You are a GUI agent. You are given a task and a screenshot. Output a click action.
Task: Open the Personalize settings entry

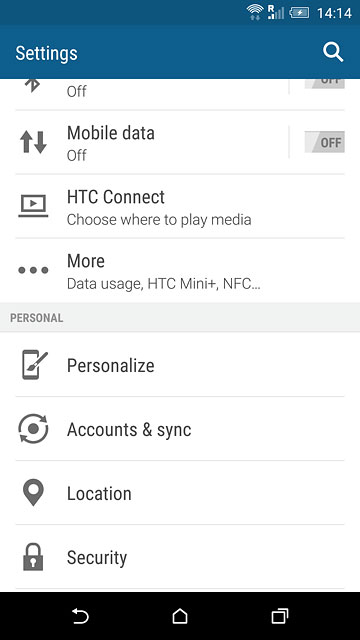pos(180,364)
